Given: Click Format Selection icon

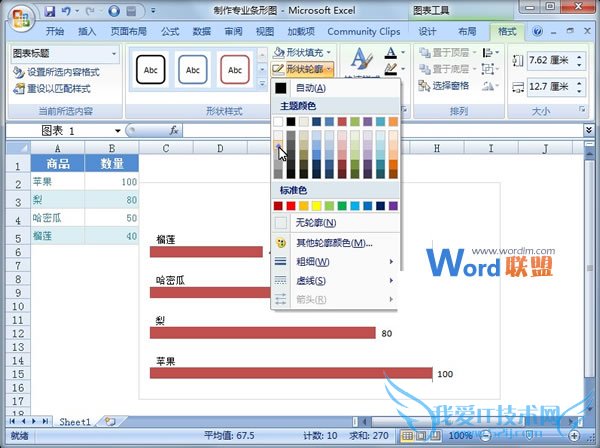Looking at the screenshot, I should (18, 72).
